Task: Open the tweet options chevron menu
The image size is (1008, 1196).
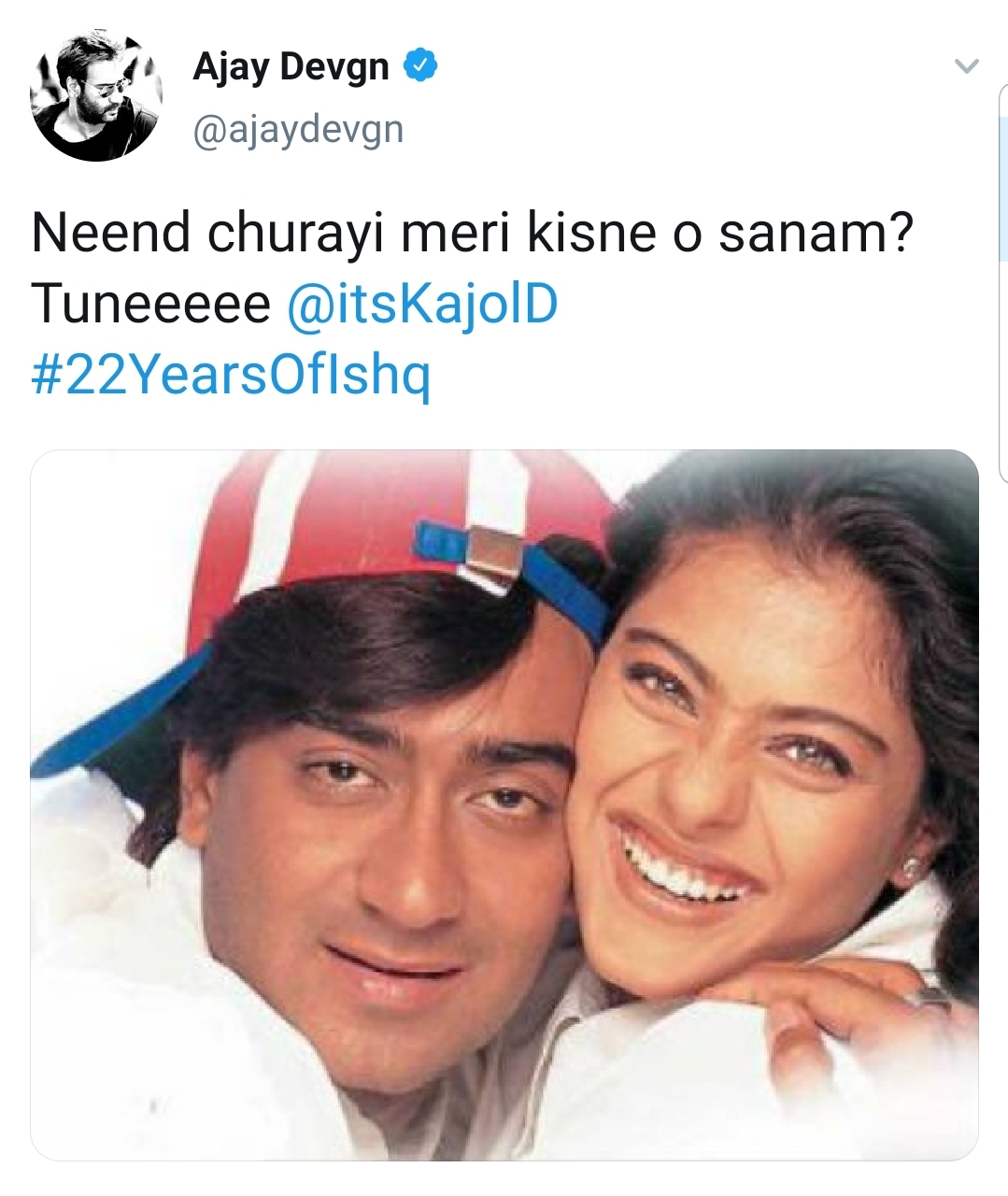Action: tap(967, 66)
